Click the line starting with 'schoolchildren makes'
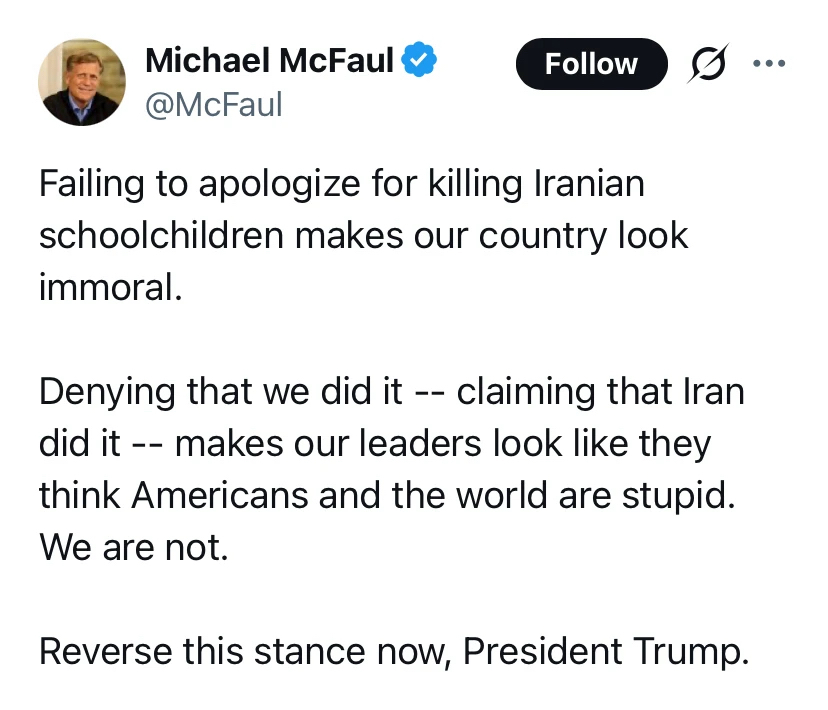The height and width of the screenshot is (710, 828). (x=363, y=235)
